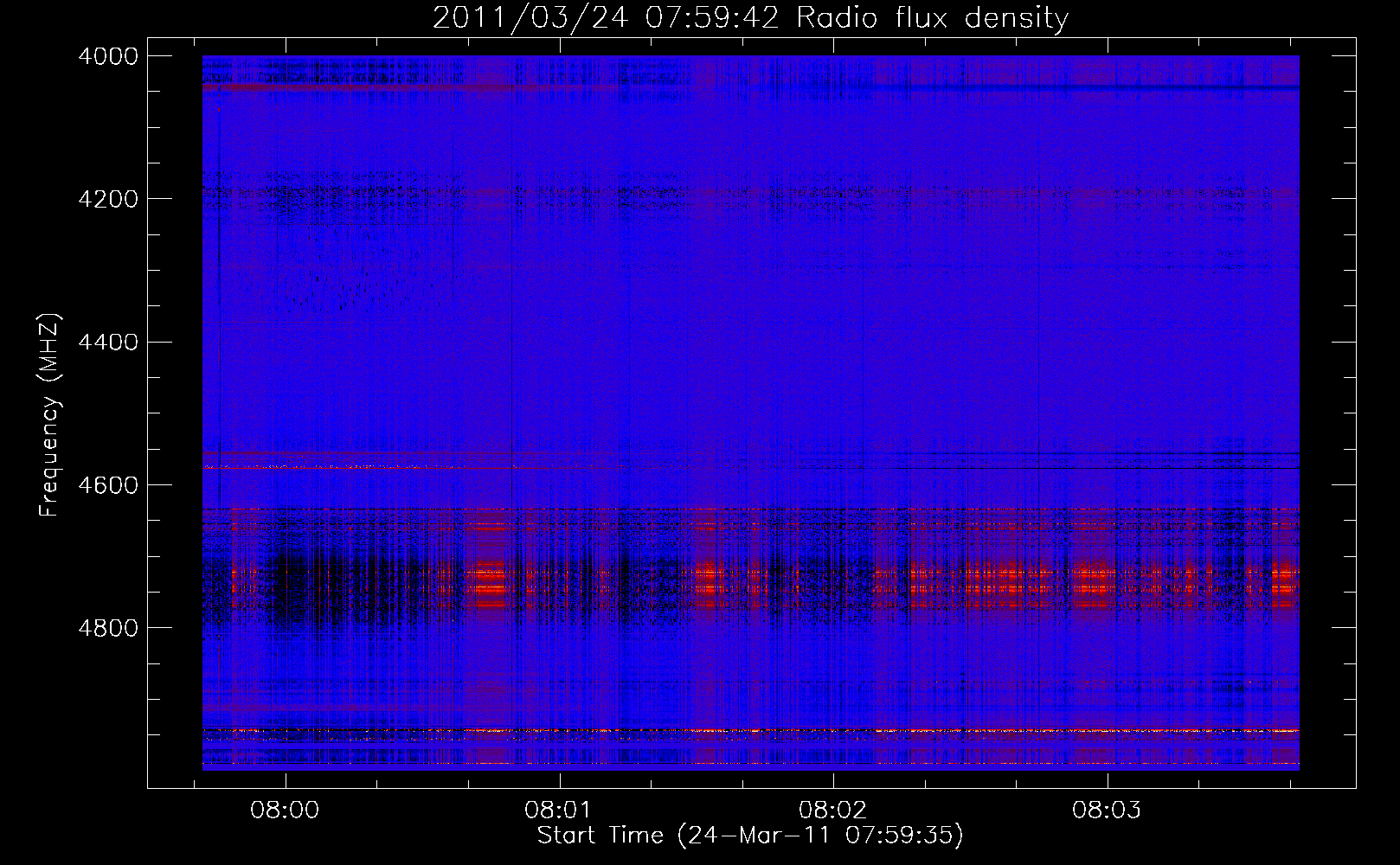Click the 'Frequency (MHZ)' y-axis label
1400x865 pixels.
[50, 415]
